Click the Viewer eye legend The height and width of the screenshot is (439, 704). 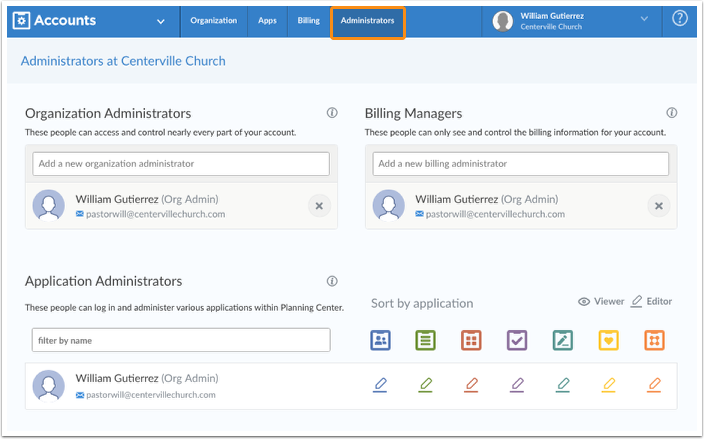point(601,302)
